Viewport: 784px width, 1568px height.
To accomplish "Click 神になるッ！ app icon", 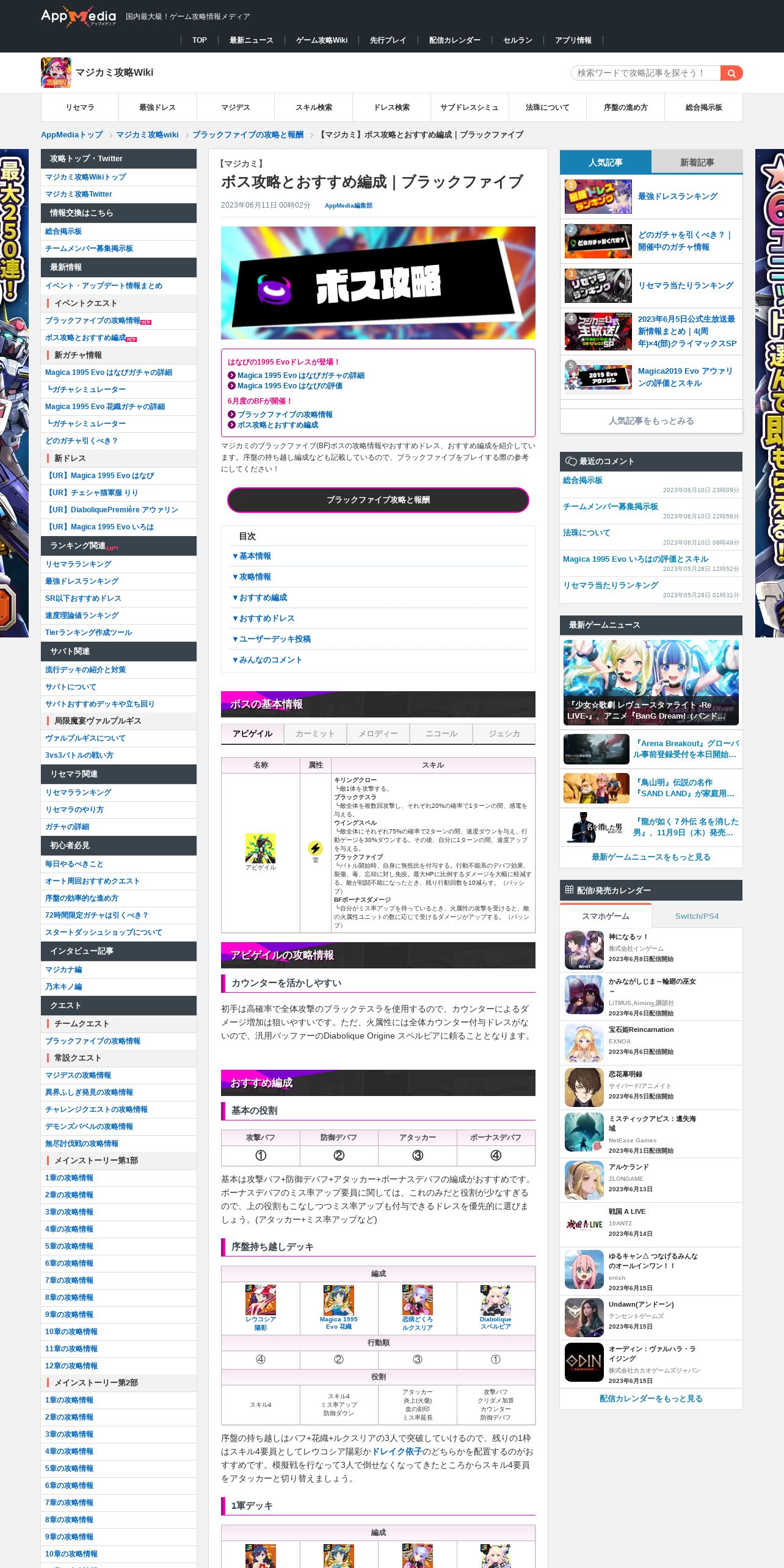I will pos(584,950).
